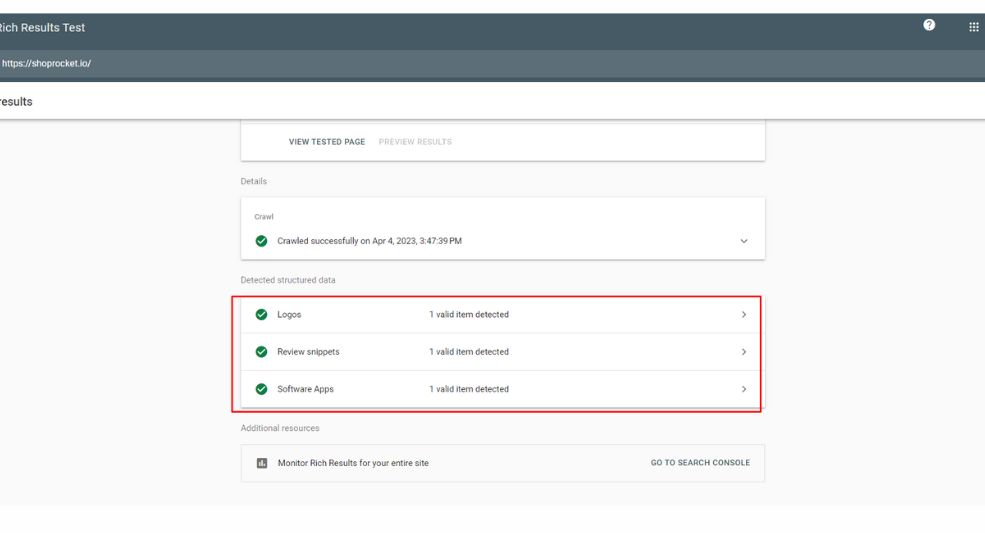Click '1 valid item detected' in Logos row
This screenshot has height=533, width=985.
pyautogui.click(x=469, y=314)
